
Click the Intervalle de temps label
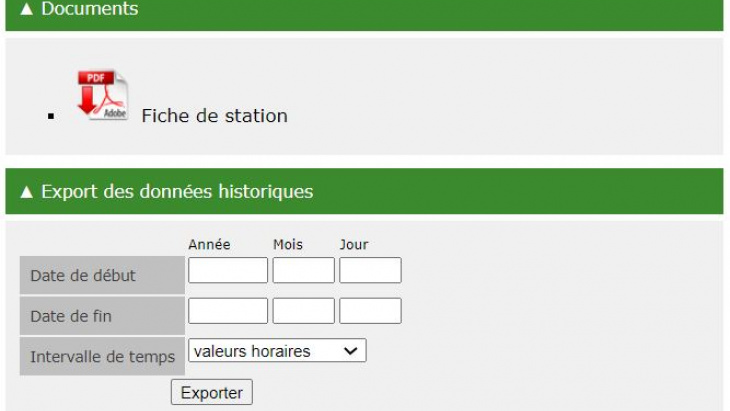point(102,356)
